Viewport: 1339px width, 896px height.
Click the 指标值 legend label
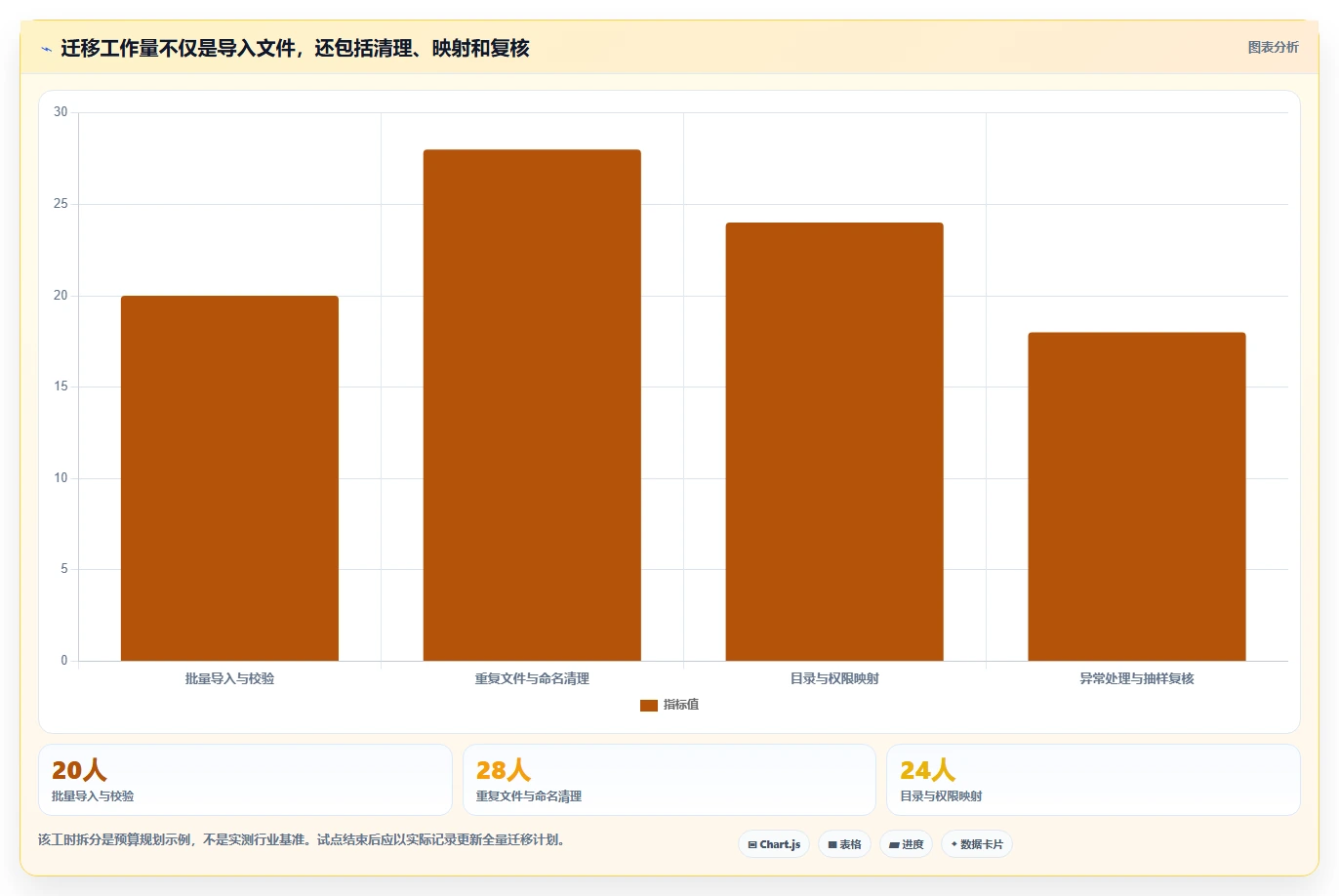click(x=681, y=705)
